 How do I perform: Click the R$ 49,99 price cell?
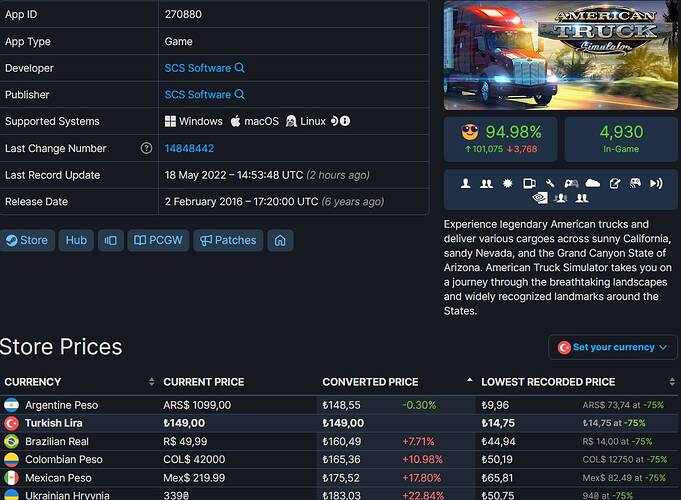[185, 441]
